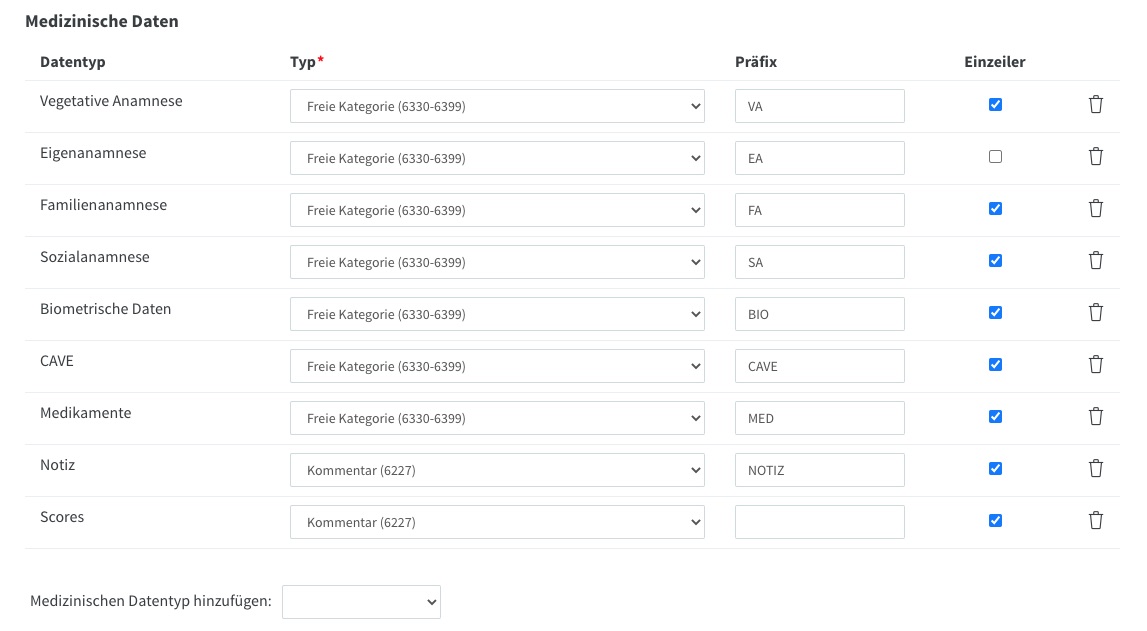1147x631 pixels.
Task: Click trash icon for Eigenanamnese
Action: pyautogui.click(x=1095, y=157)
